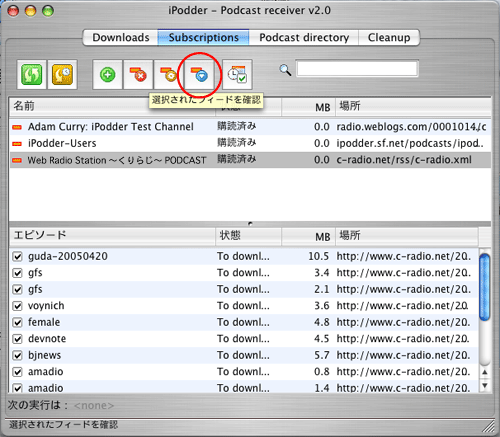Viewport: 500px width, 437px height.
Task: Click the scrollbar up arrow in episode list
Action: [x=485, y=372]
